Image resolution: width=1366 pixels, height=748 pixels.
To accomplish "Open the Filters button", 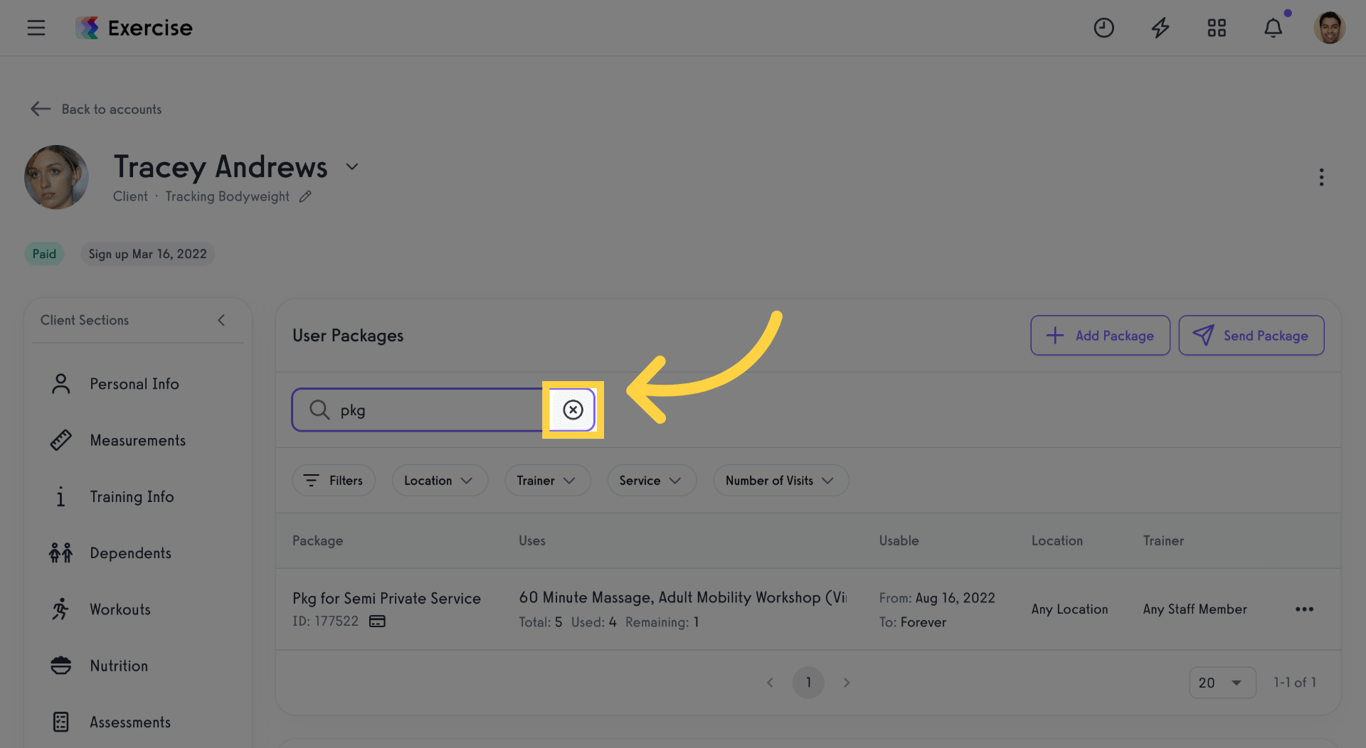I will [334, 481].
